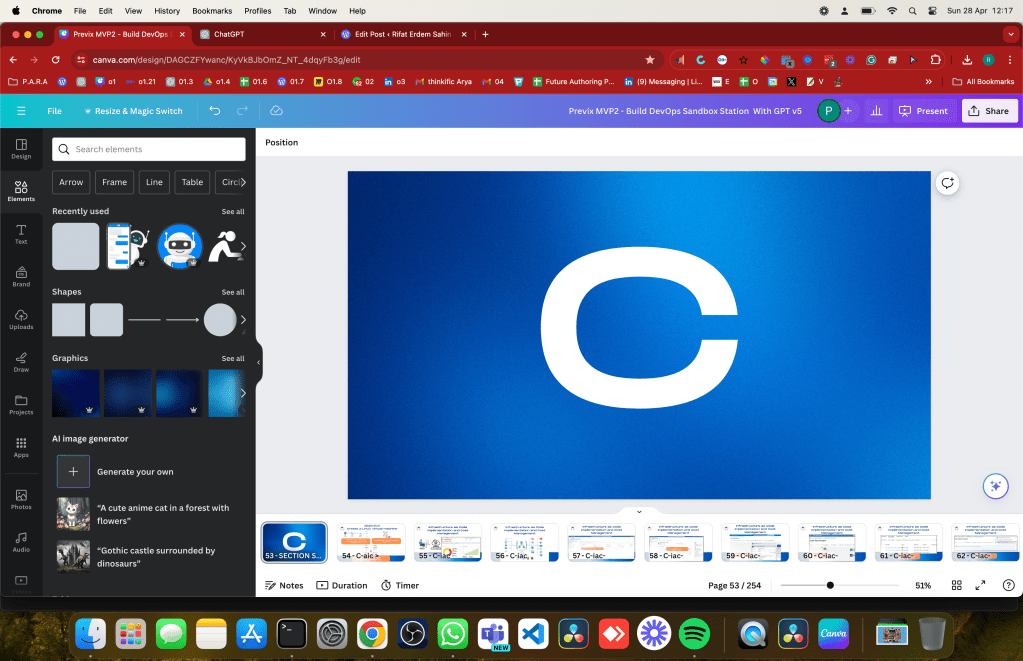This screenshot has height=661, width=1023.
Task: Open the File menu in Canva
Action: point(55,111)
